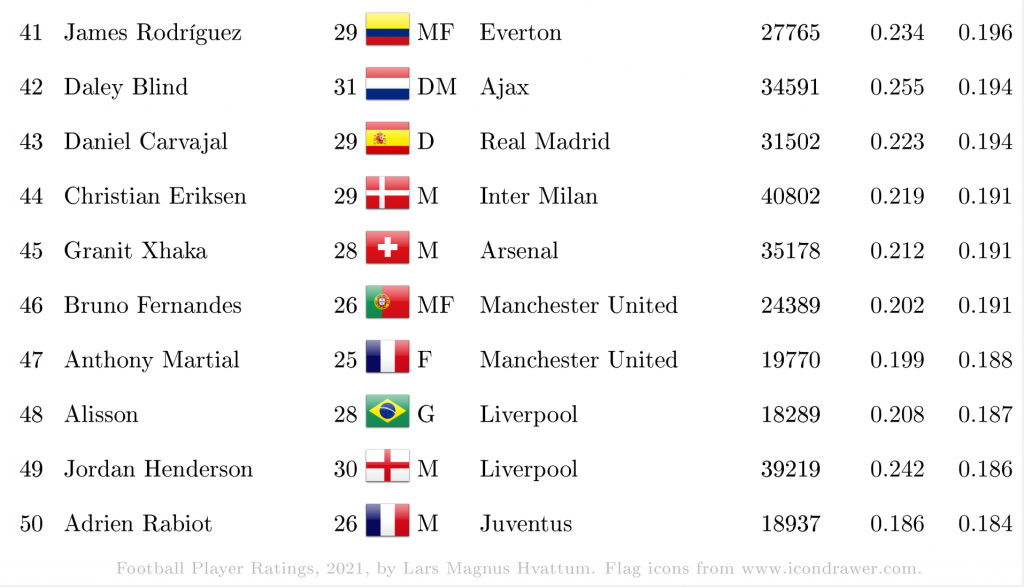Screen dimensions: 1024x587
Task: Click the rank number 50
Action: 31,524
